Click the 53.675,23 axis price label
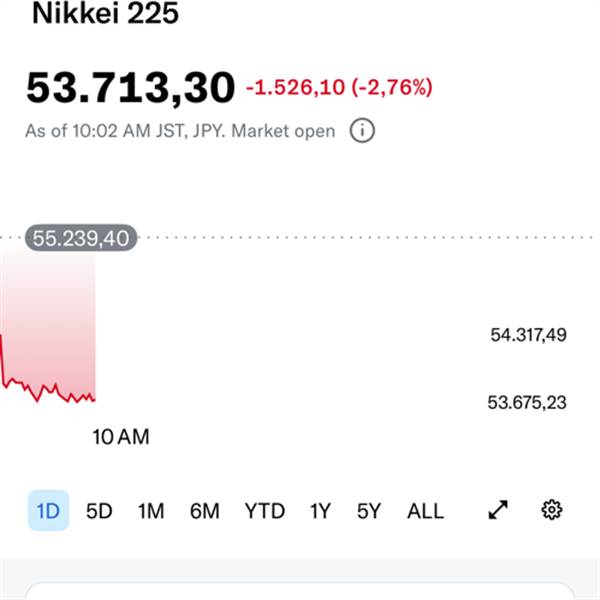Screen dimensions: 600x600 pos(527,402)
